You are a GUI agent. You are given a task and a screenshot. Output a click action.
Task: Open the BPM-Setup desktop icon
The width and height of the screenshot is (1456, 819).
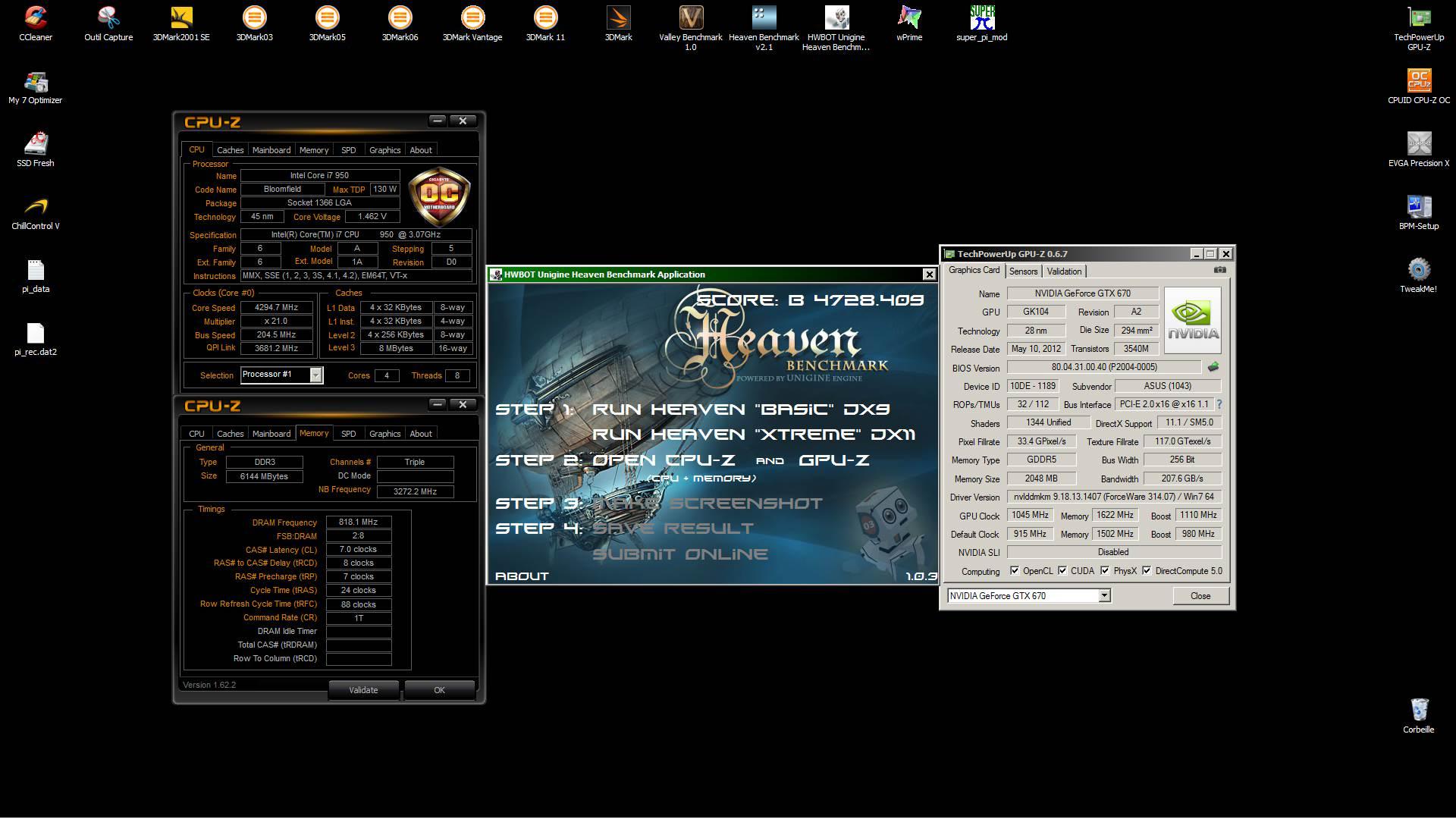1419,212
